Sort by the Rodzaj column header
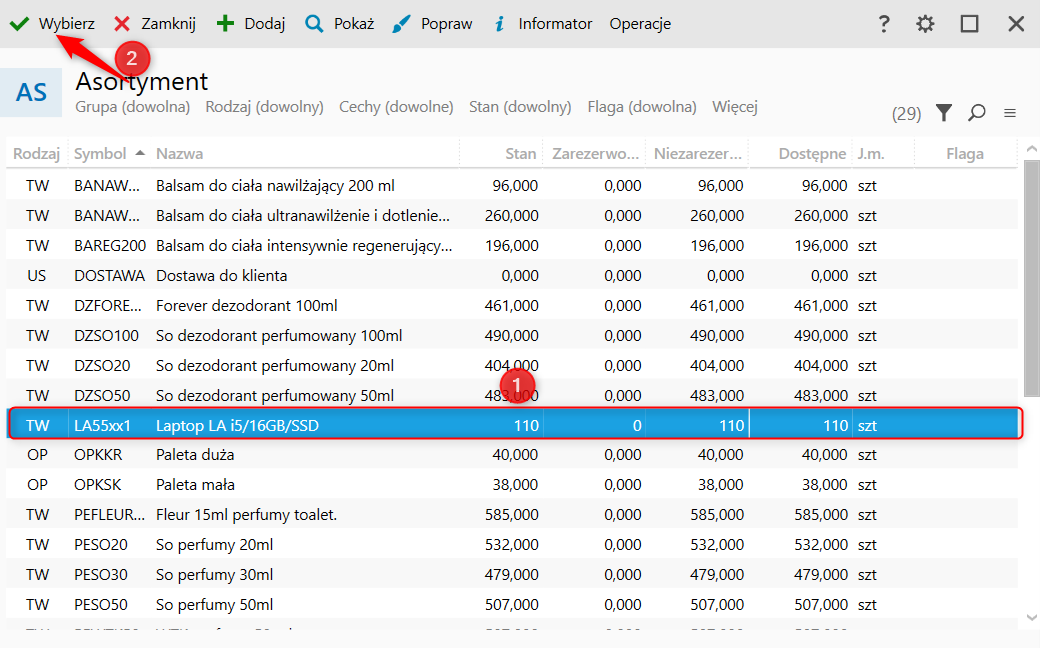This screenshot has width=1040, height=648. 36,154
